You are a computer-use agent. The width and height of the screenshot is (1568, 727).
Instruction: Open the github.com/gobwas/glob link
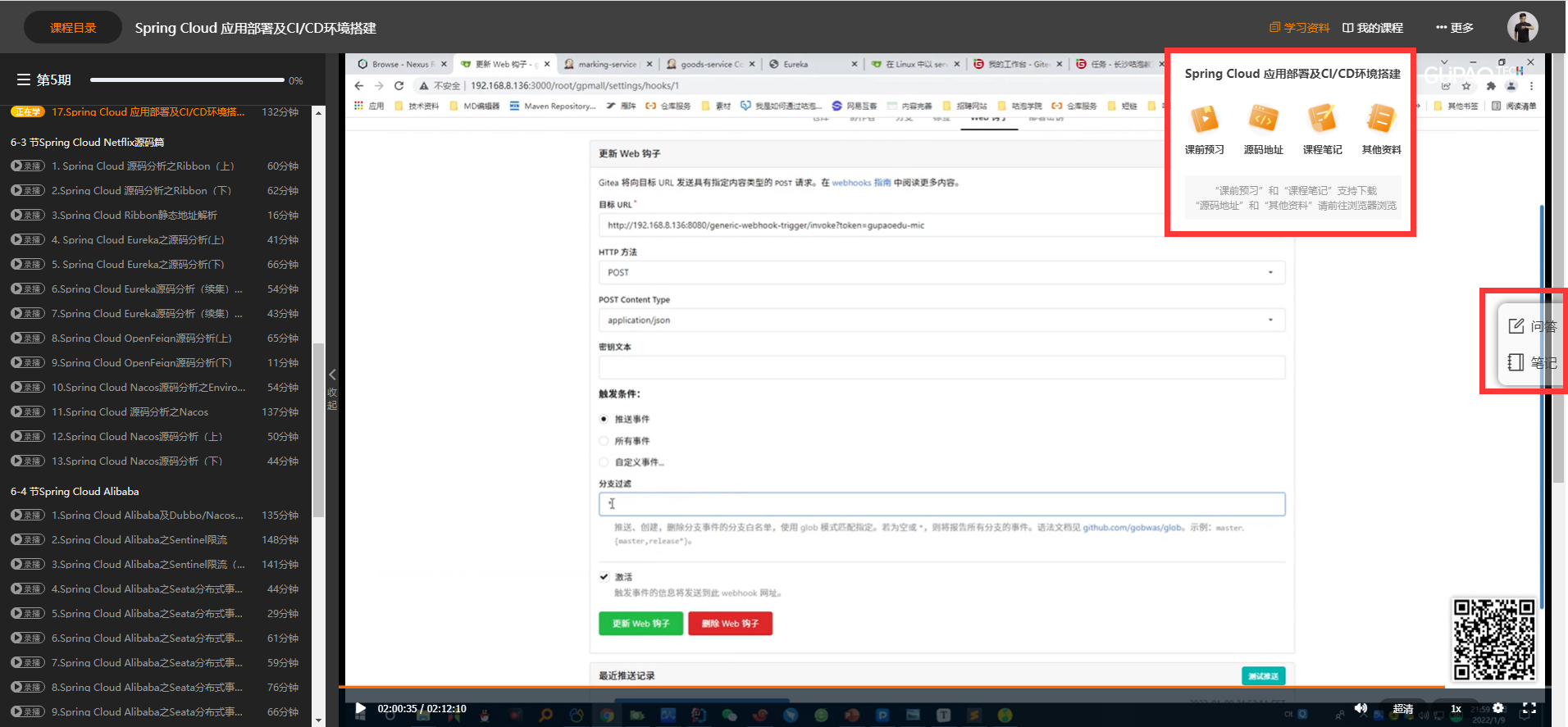point(1133,528)
